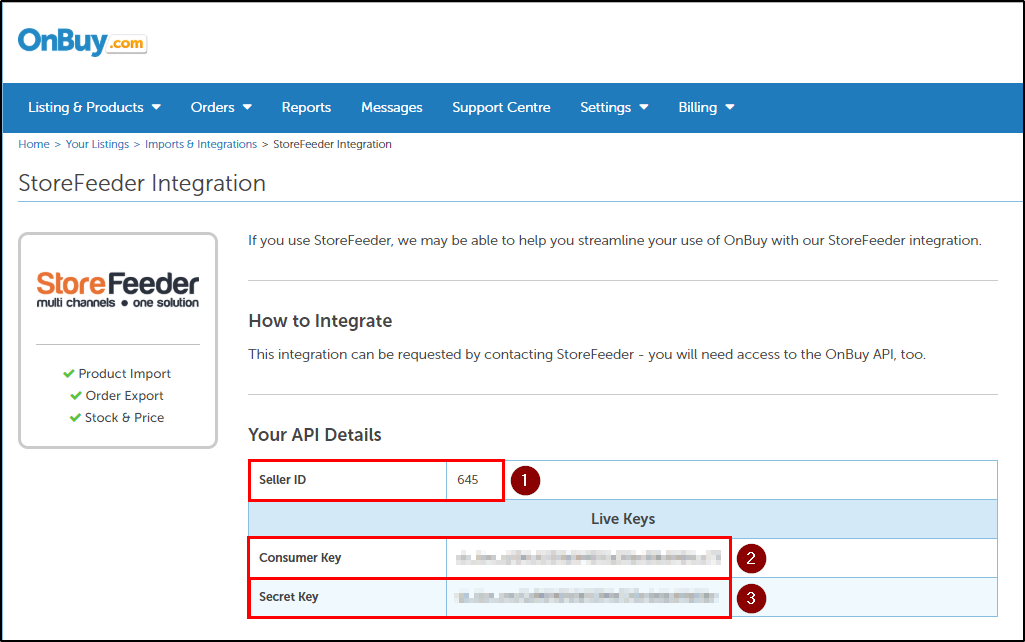Go to the Reports page
Image resolution: width=1025 pixels, height=642 pixels.
coord(306,107)
